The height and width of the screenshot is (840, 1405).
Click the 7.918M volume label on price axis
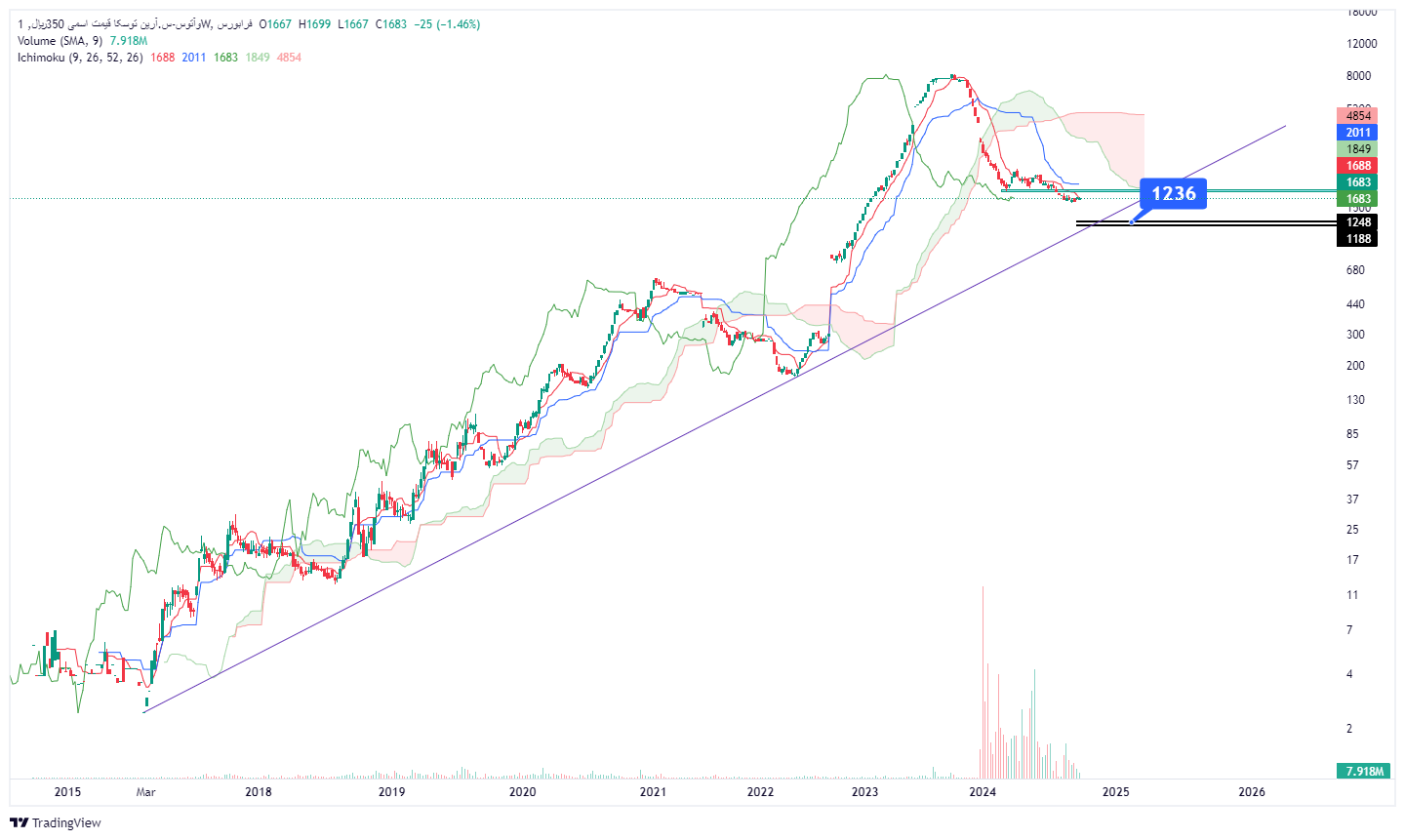[x=1363, y=771]
